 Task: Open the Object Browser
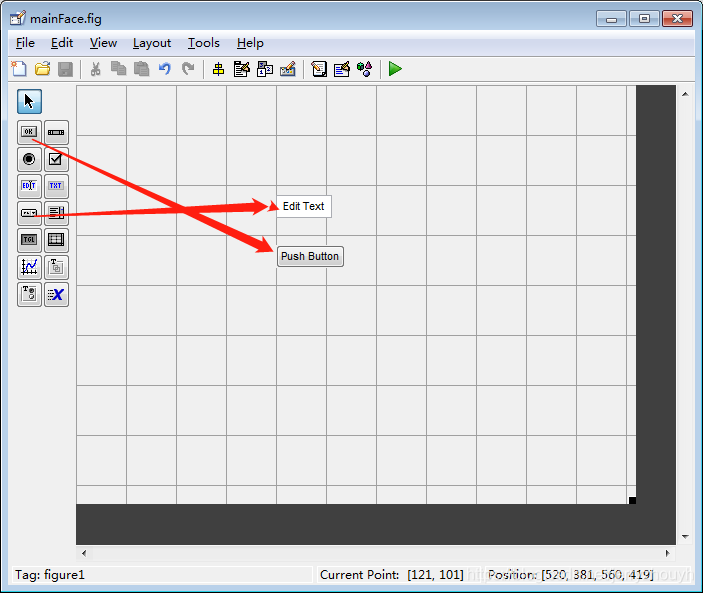click(365, 69)
